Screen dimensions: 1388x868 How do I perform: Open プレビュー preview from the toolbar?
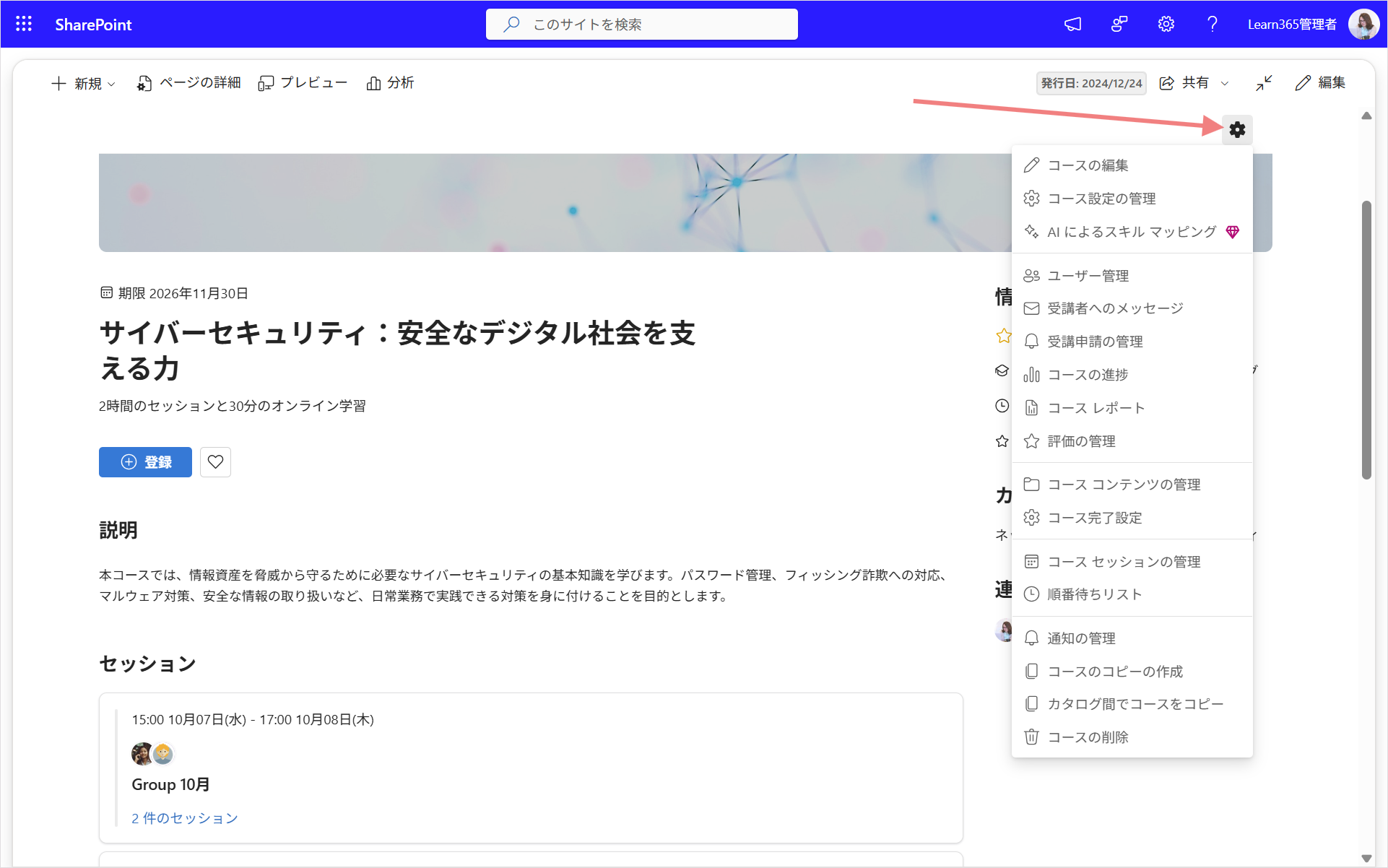(x=303, y=83)
